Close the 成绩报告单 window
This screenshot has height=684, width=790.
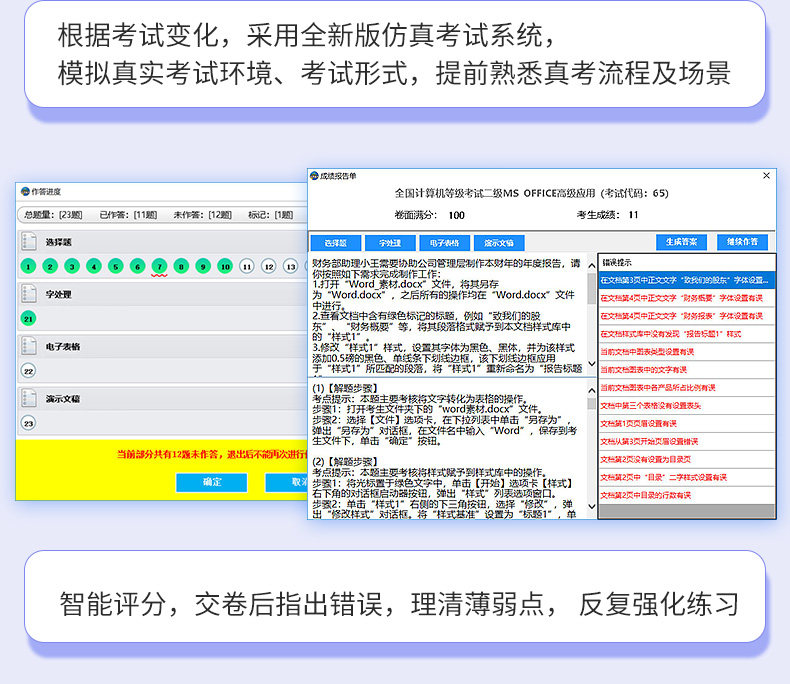[766, 175]
